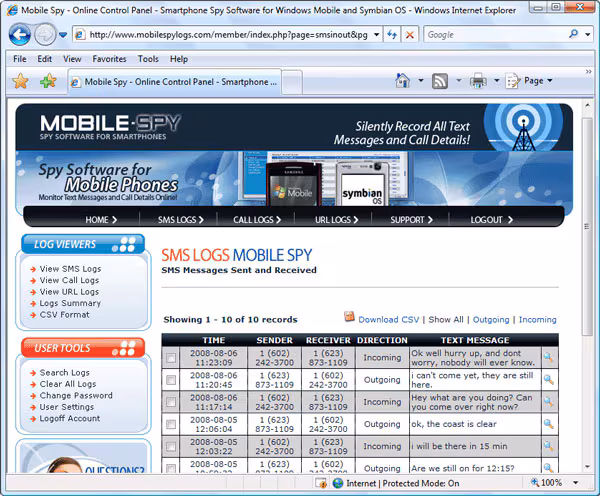
Task: Expand the RSS feeds dropdown arrow
Action: pyautogui.click(x=458, y=81)
